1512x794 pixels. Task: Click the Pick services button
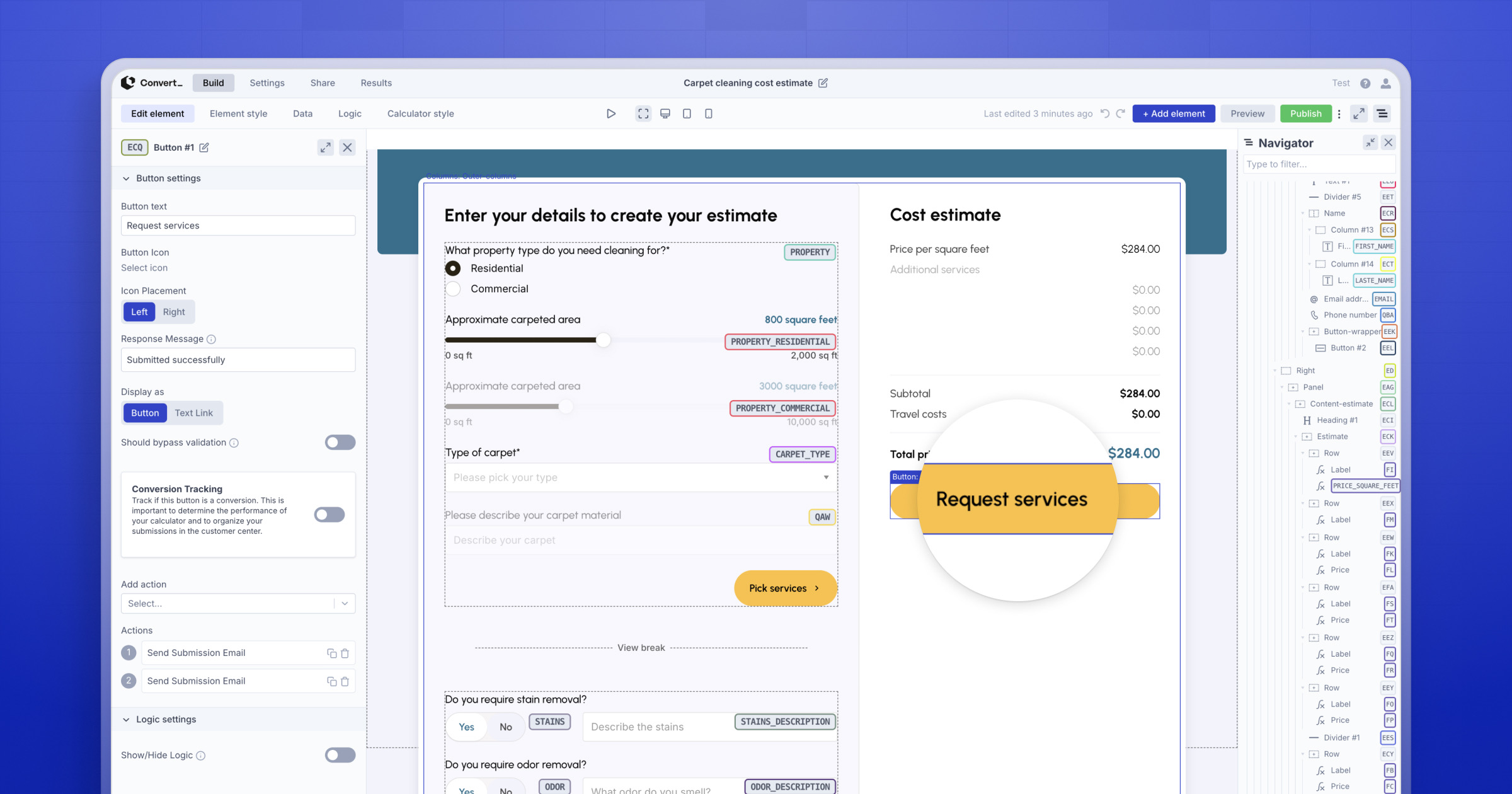point(785,587)
